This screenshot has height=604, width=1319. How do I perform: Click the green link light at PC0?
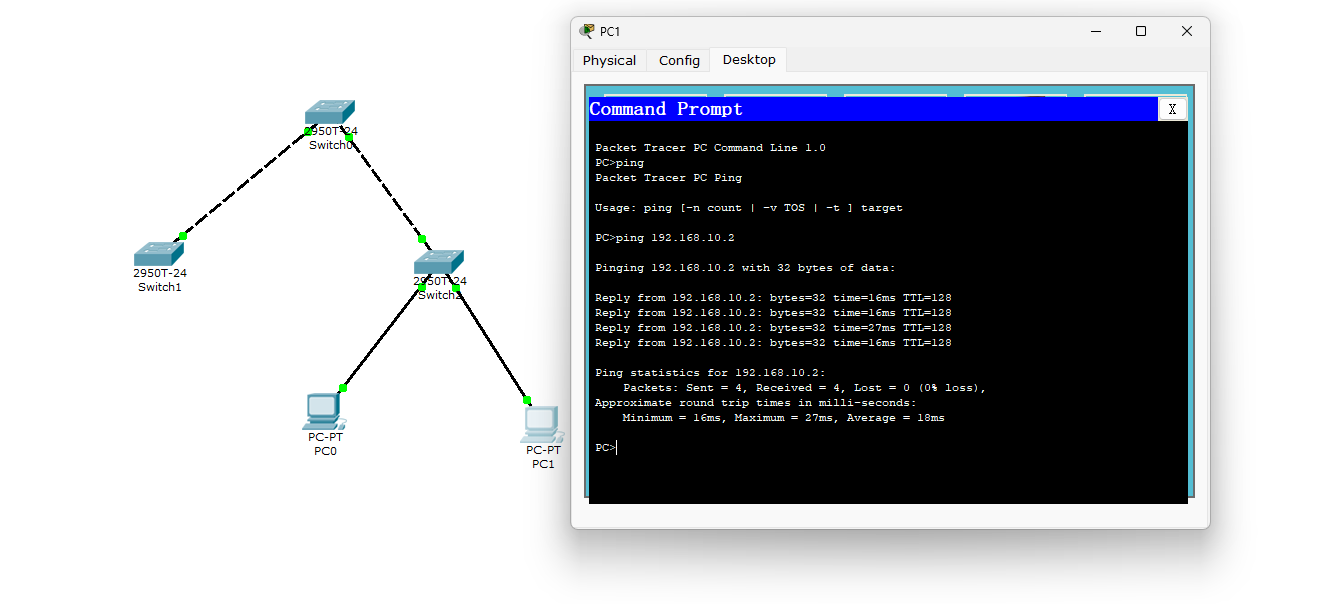coord(343,388)
